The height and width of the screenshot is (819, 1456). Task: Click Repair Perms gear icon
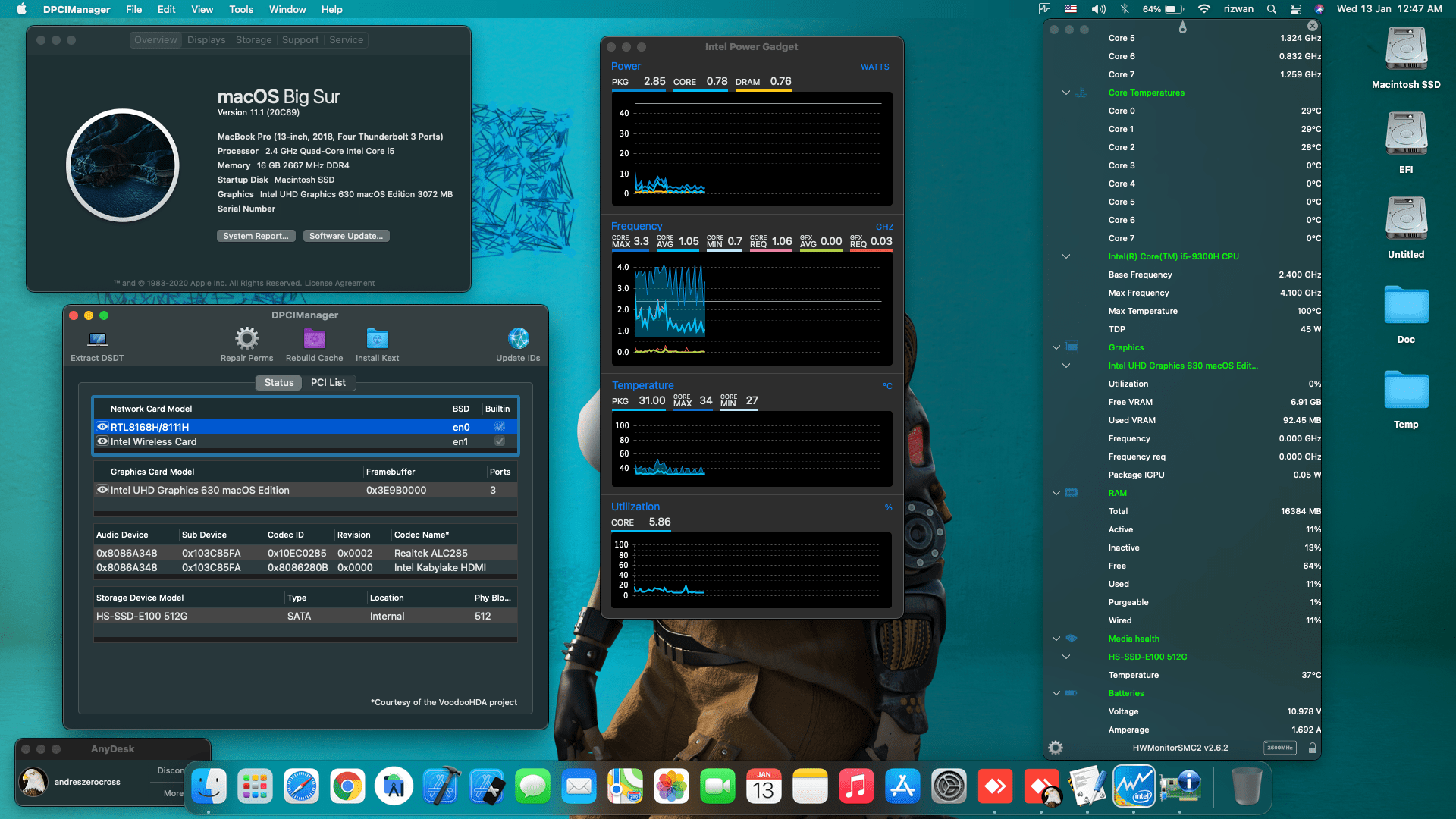coord(246,338)
